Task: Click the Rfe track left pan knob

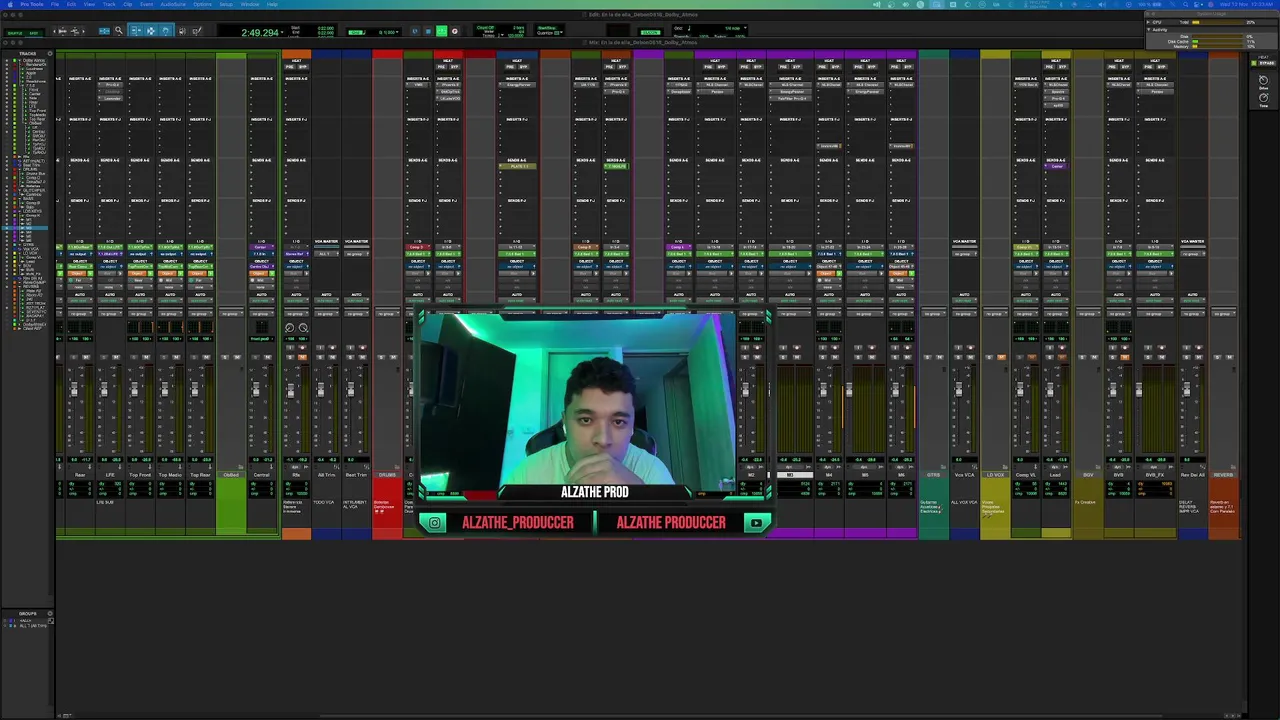Action: pos(290,327)
